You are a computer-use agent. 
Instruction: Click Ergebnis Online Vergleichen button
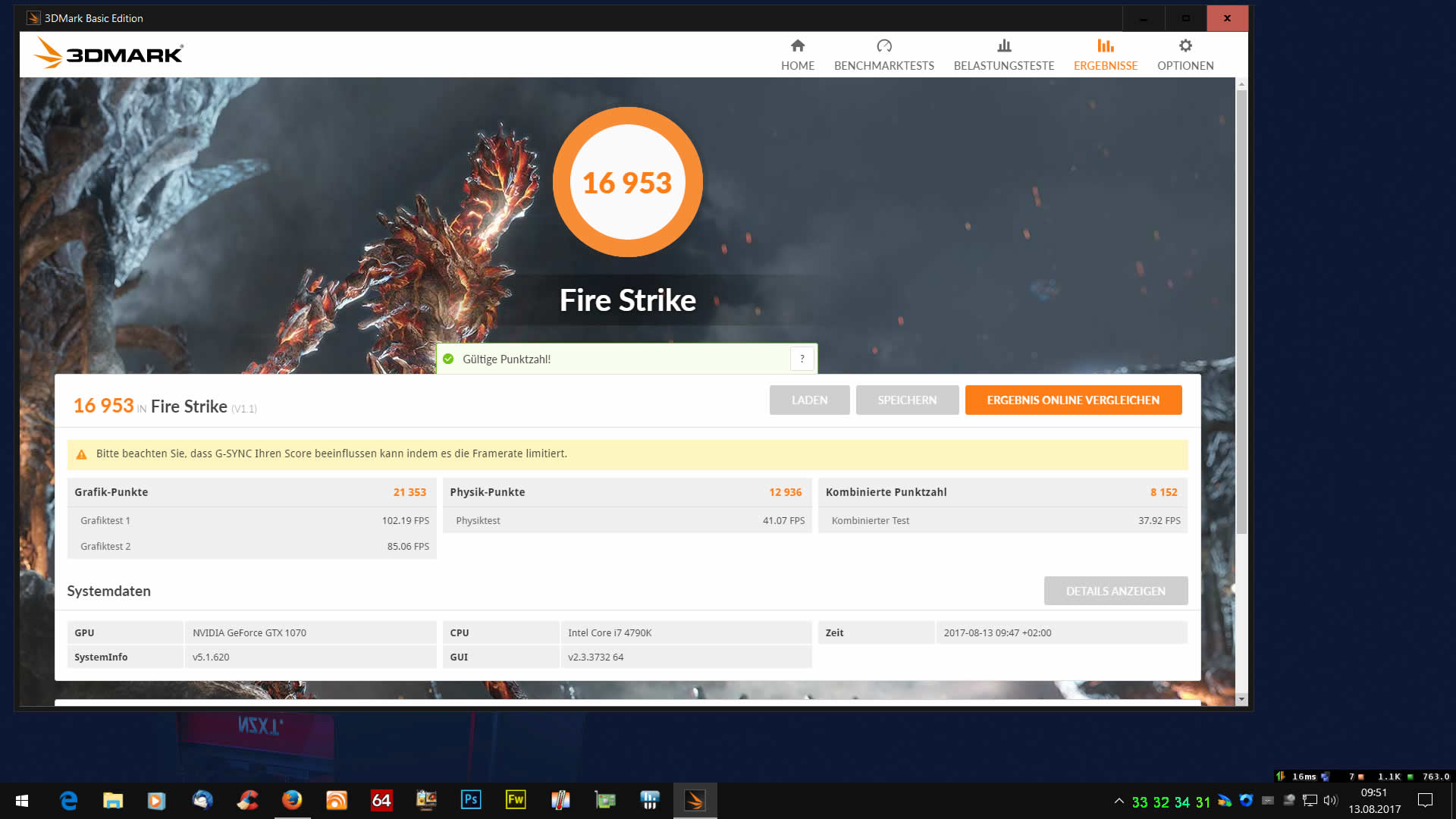[x=1072, y=400]
